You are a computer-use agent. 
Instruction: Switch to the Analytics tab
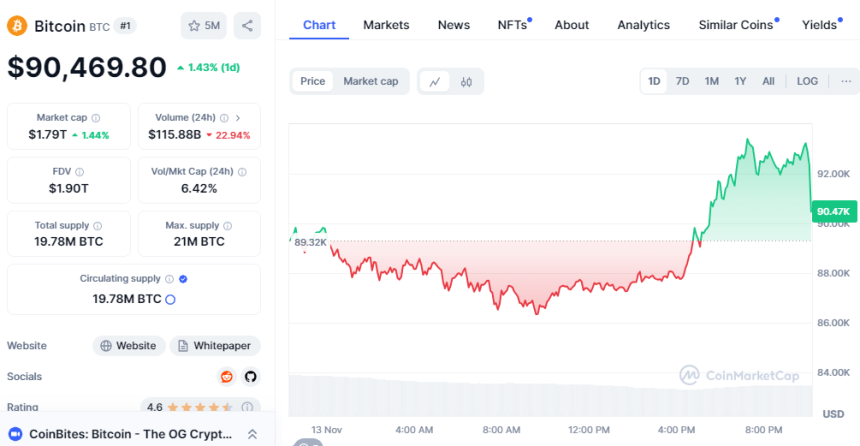643,25
